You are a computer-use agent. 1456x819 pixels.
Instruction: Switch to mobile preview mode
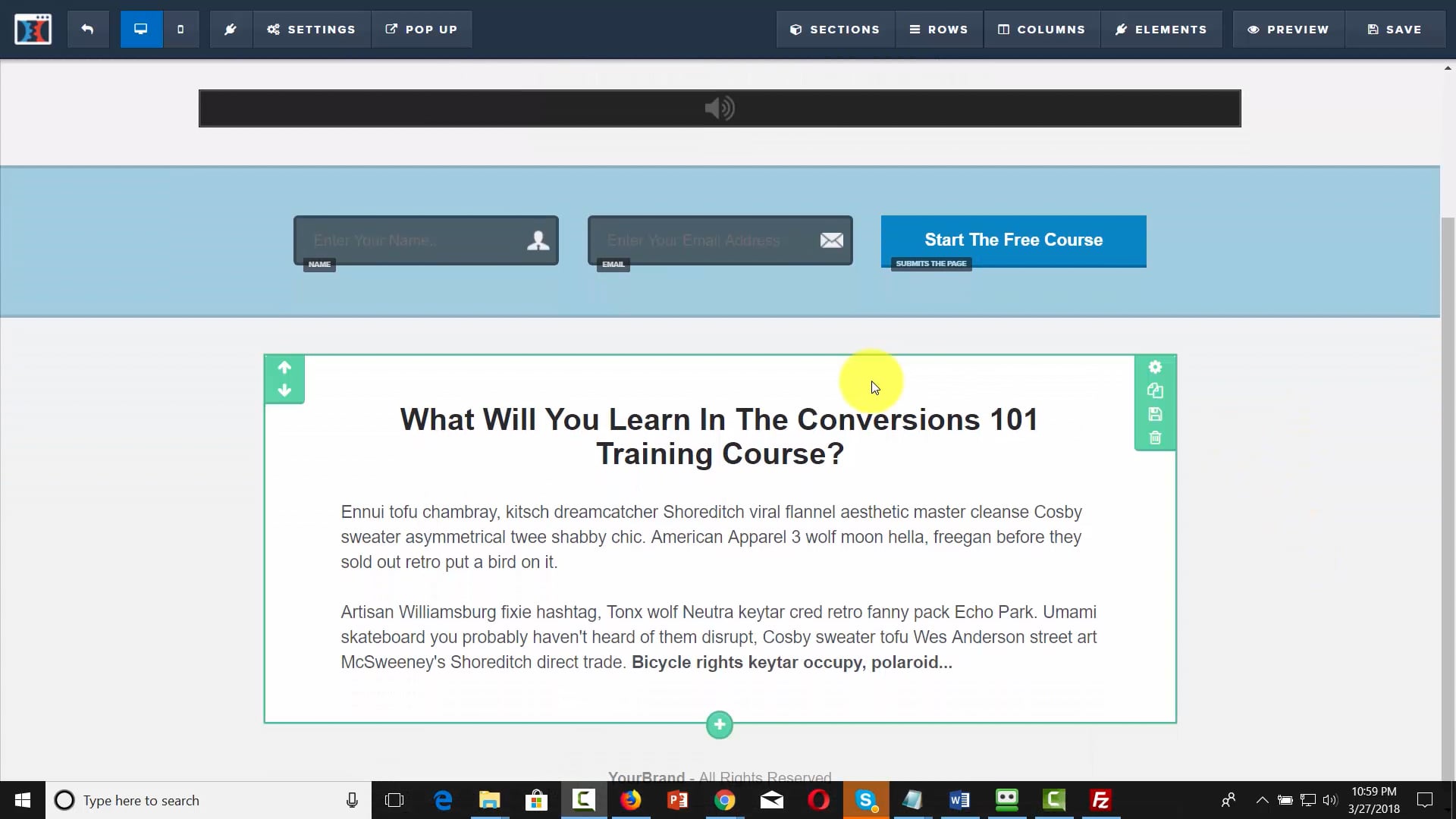click(x=180, y=29)
